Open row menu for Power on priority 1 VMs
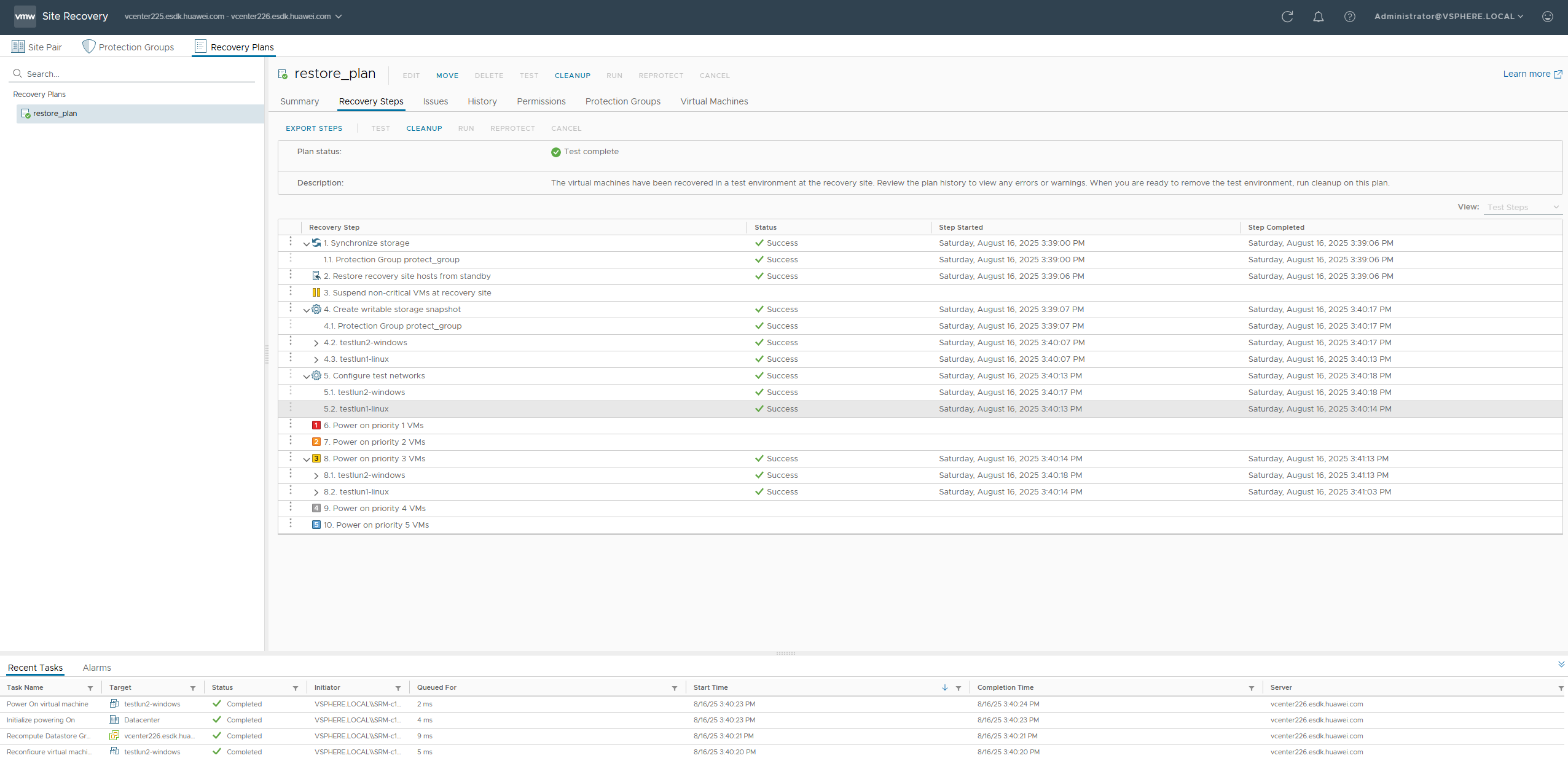The height and width of the screenshot is (758, 1568). [291, 424]
